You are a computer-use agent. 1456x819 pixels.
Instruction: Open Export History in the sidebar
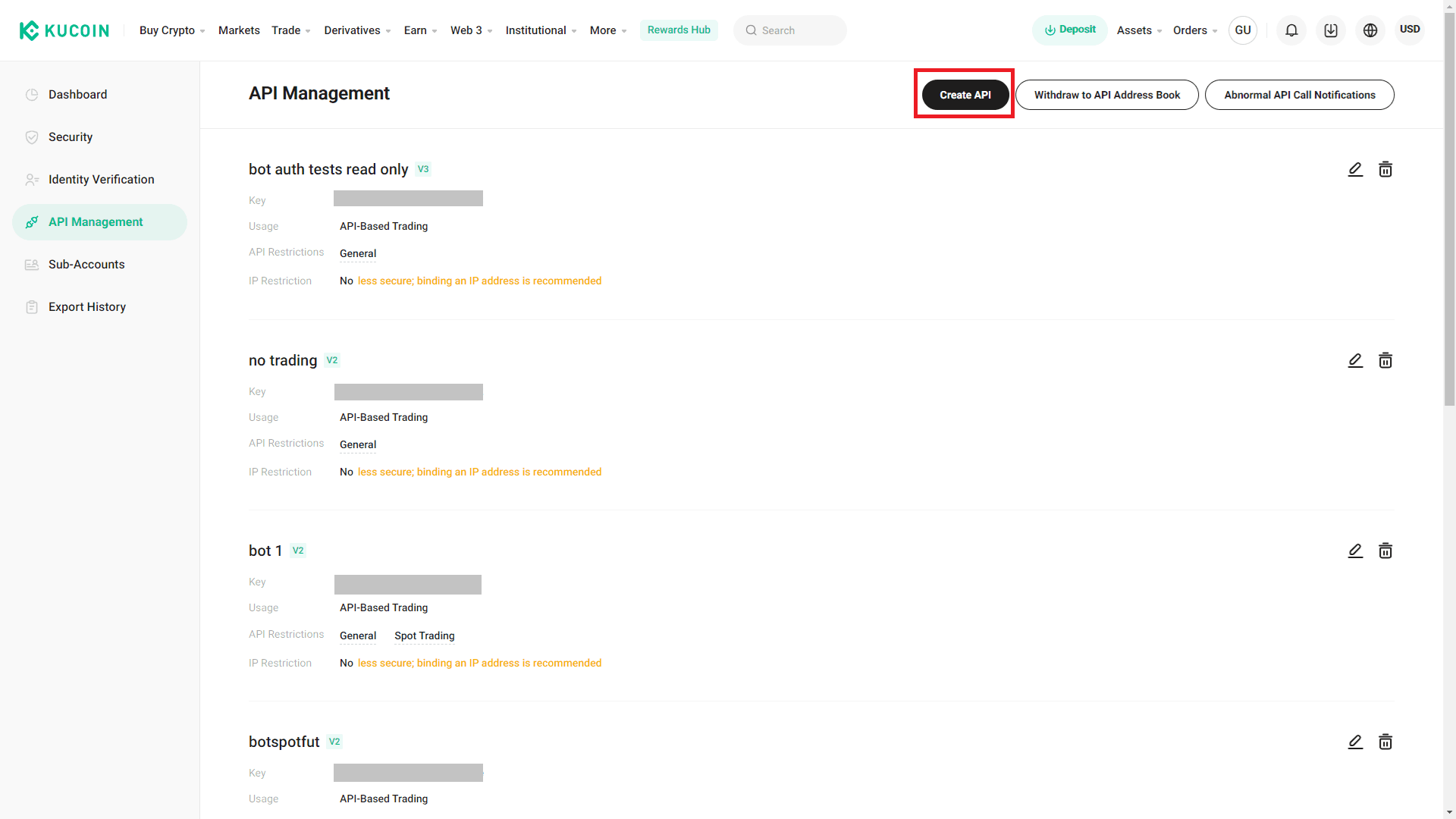(99, 307)
